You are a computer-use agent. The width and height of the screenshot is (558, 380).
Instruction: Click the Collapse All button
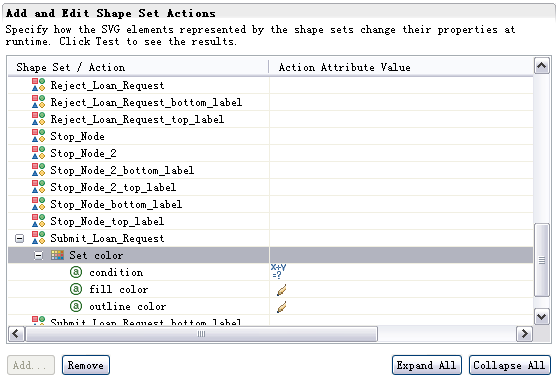[x=510, y=365]
